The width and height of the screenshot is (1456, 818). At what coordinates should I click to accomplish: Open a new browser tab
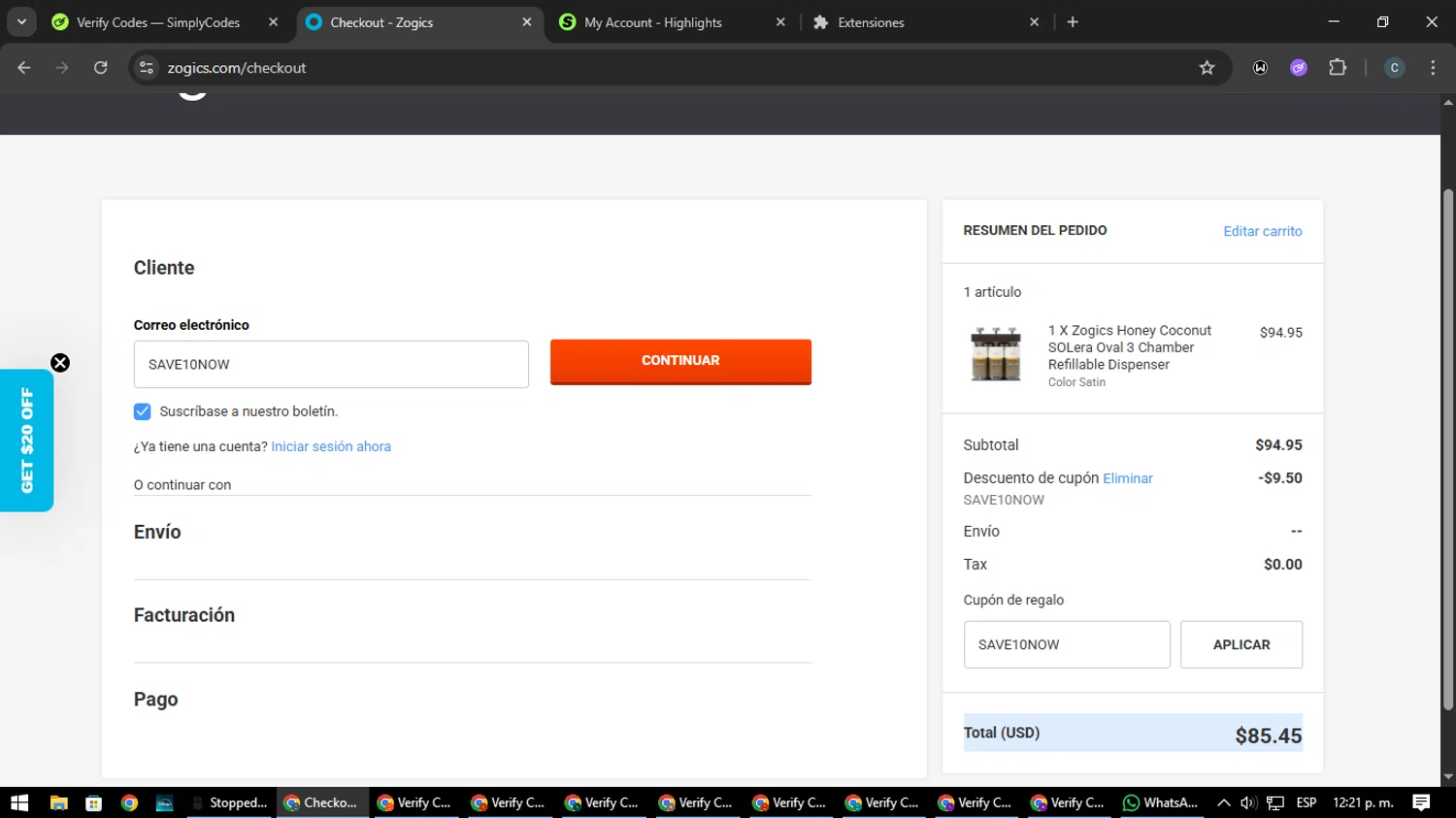[1073, 22]
